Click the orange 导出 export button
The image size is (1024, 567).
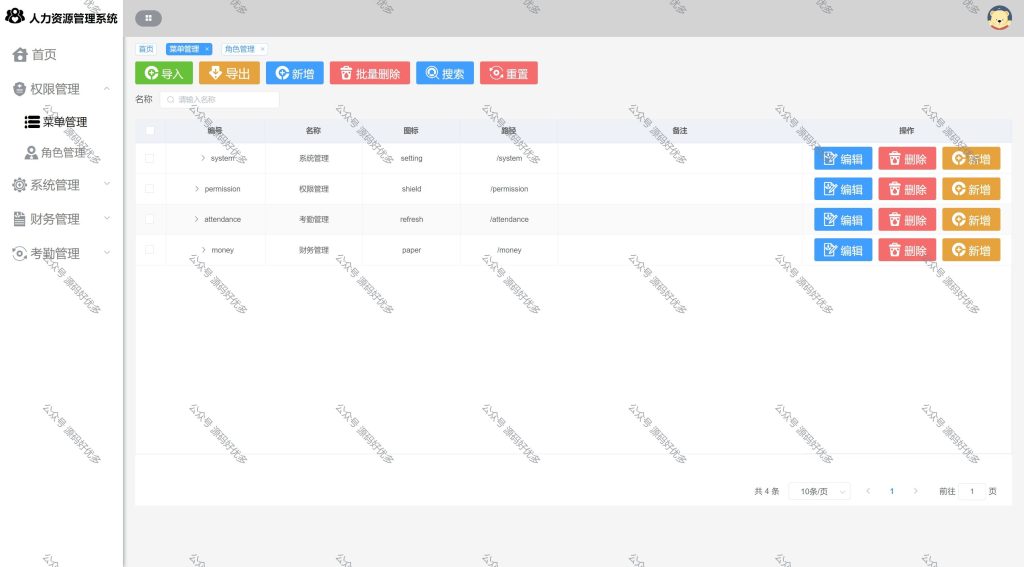pyautogui.click(x=229, y=73)
